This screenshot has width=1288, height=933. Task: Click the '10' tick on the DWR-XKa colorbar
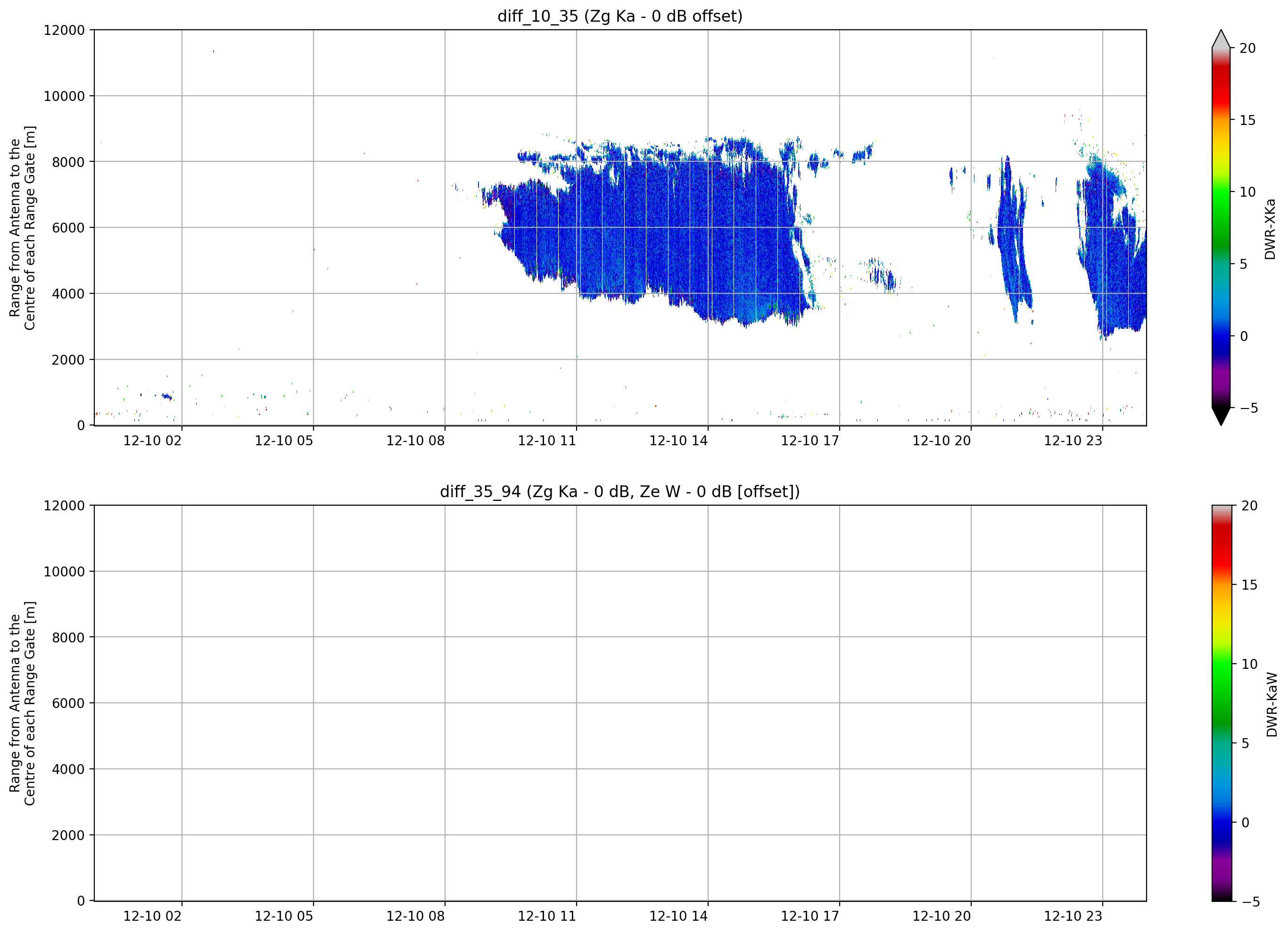(1247, 192)
